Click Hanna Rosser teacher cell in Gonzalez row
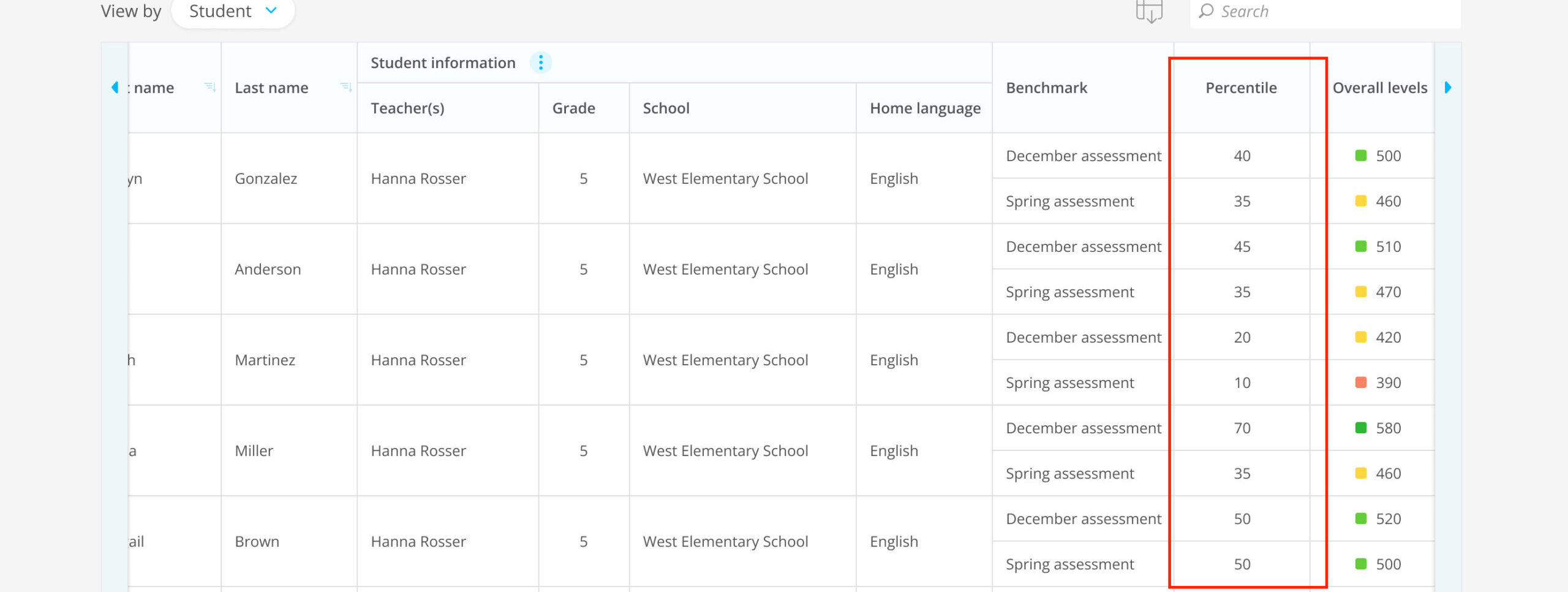Screen dimensions: 1568x592 [448, 178]
